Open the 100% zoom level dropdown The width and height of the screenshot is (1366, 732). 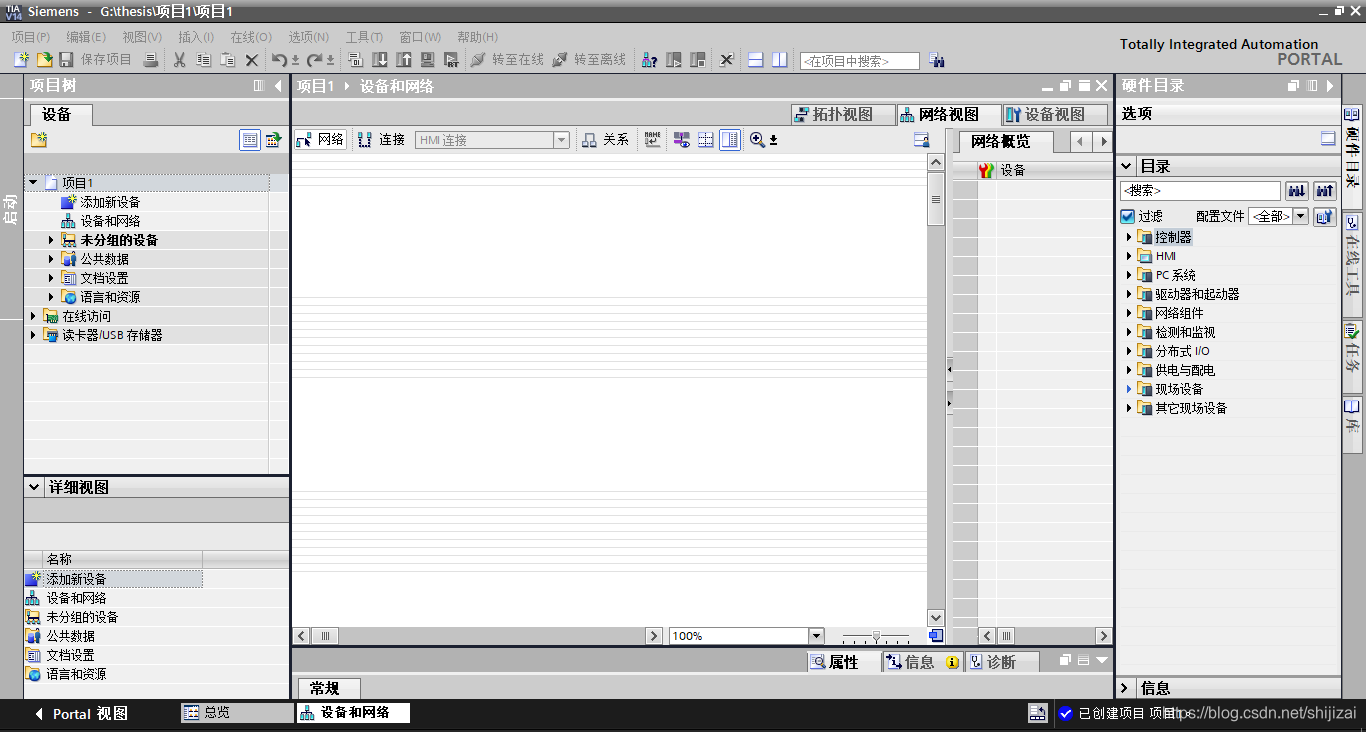[x=816, y=636]
